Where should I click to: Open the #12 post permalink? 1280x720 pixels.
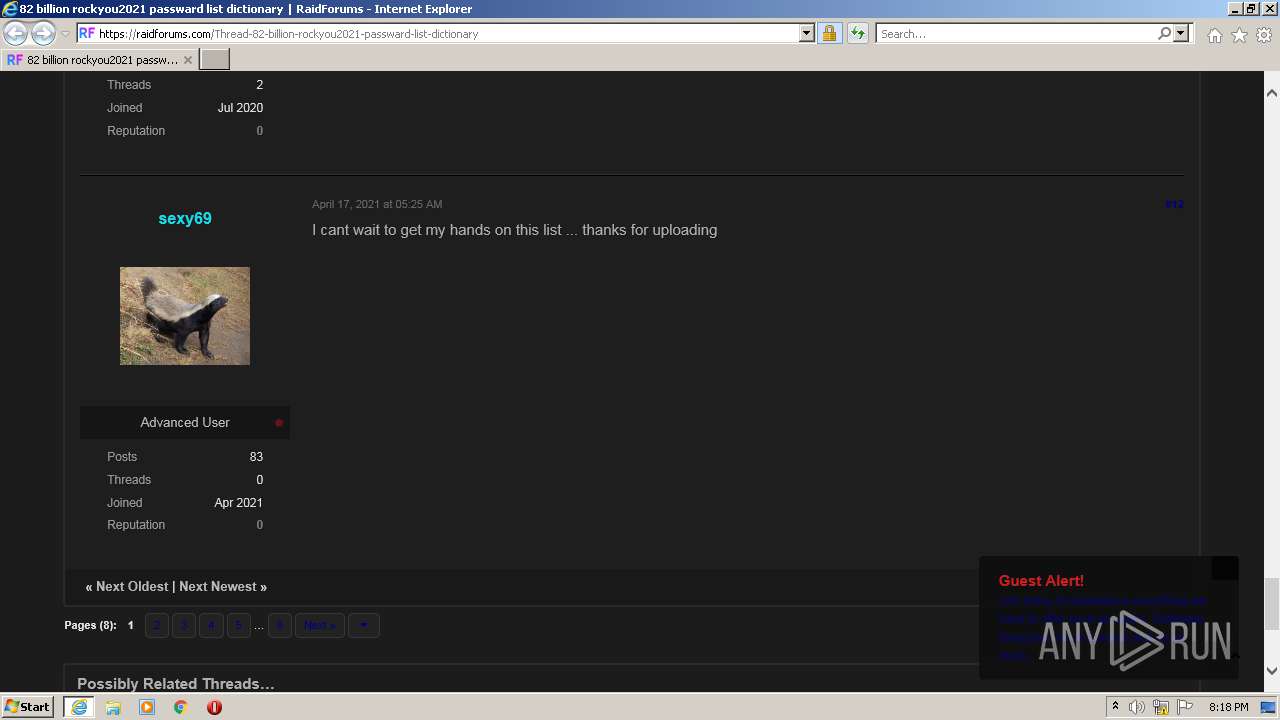click(1174, 204)
